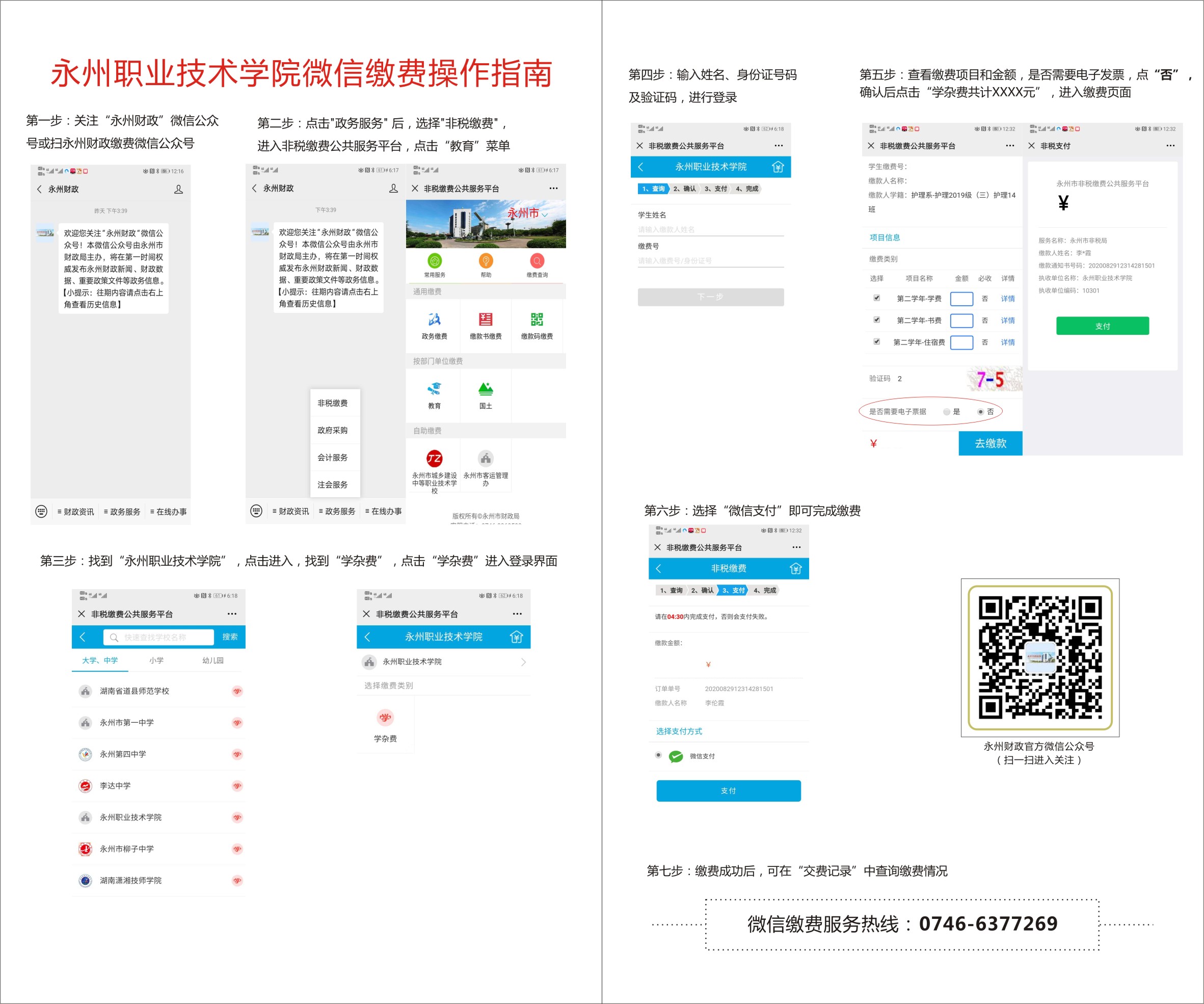
Task: Click 学生姓名 input field
Action: [710, 229]
